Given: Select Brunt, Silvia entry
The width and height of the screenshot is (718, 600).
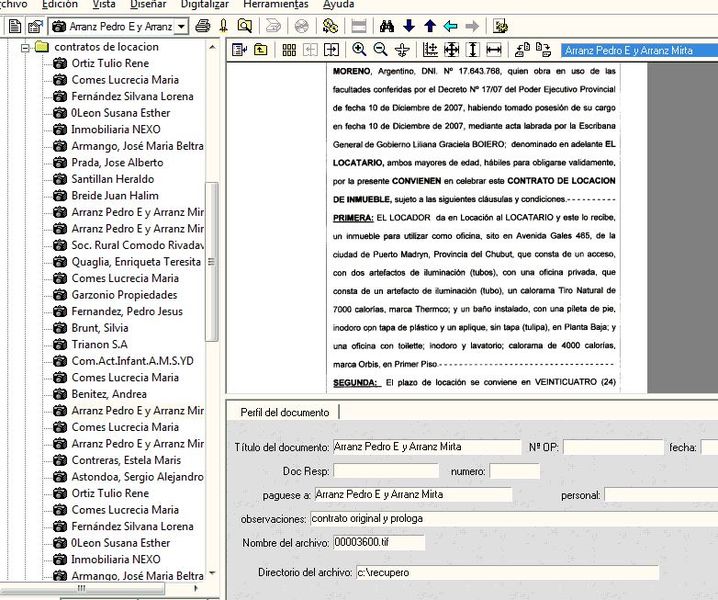Looking at the screenshot, I should tap(100, 328).
